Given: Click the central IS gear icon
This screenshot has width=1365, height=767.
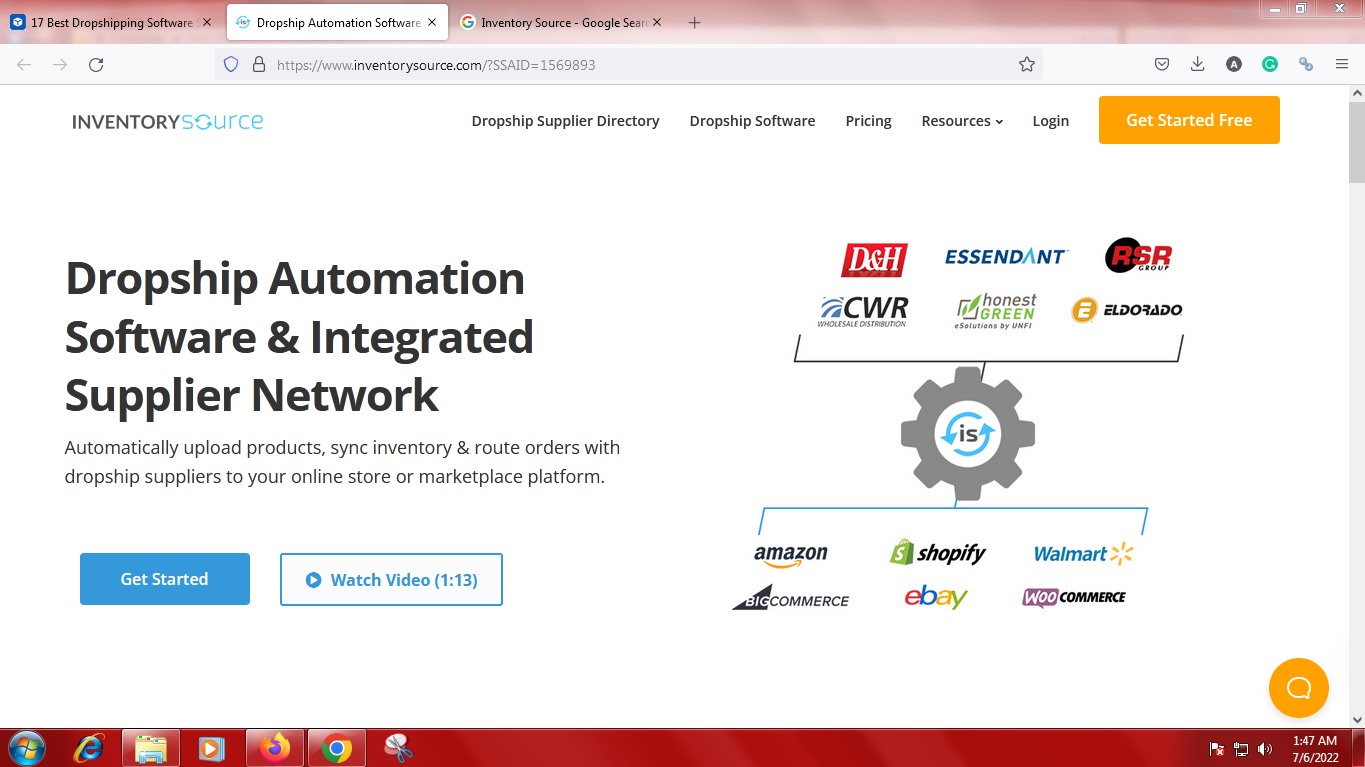Looking at the screenshot, I should click(x=967, y=434).
